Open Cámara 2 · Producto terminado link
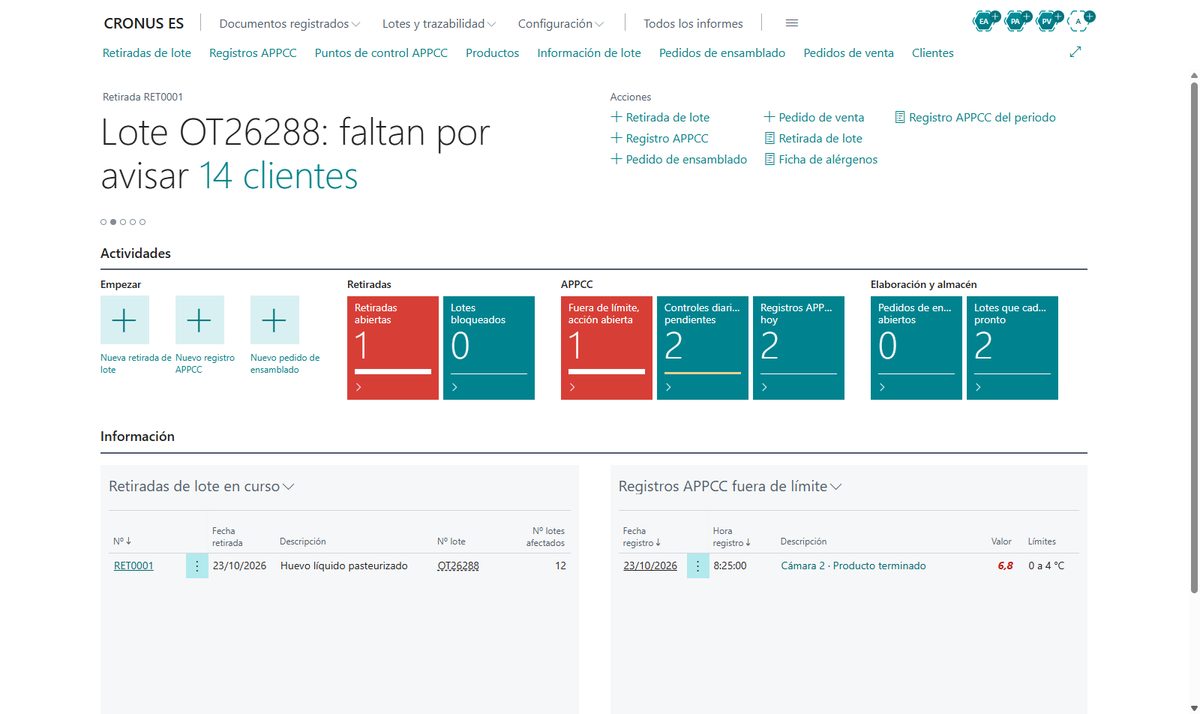The image size is (1200, 714). point(853,566)
